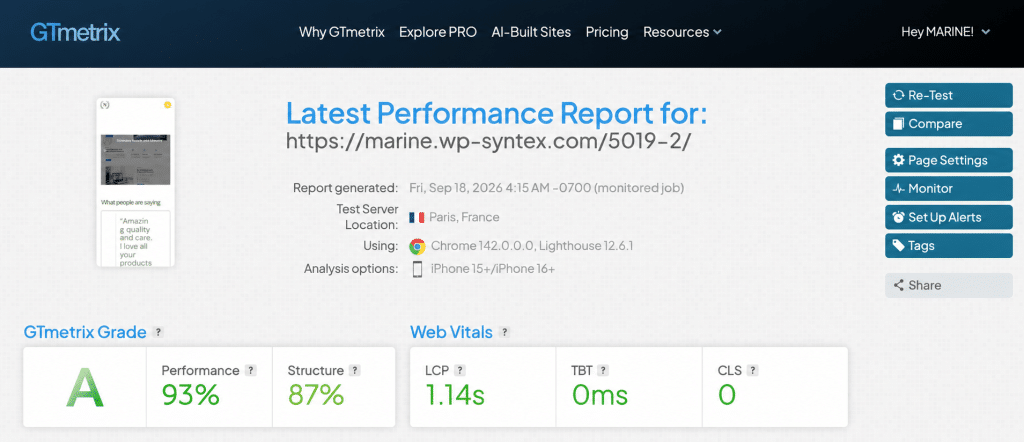Click the Tags button
The image size is (1024, 442).
(949, 246)
